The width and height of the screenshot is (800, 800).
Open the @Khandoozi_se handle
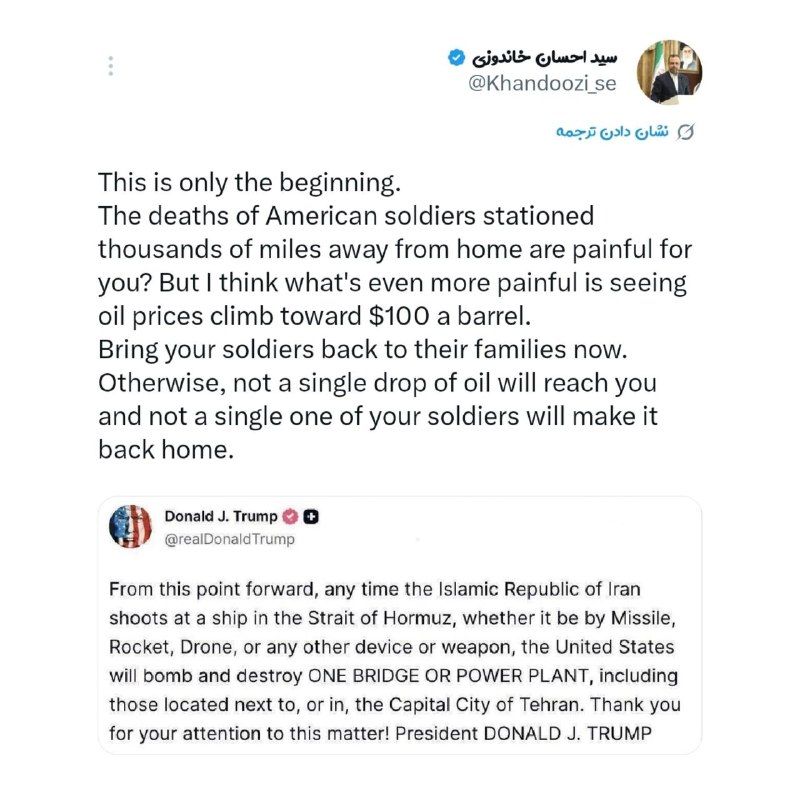(542, 83)
